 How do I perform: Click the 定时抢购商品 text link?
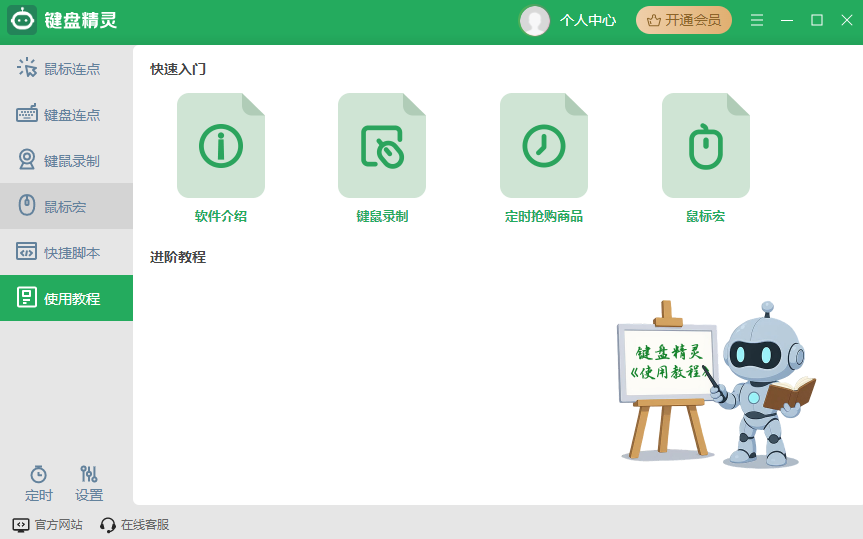(x=544, y=216)
